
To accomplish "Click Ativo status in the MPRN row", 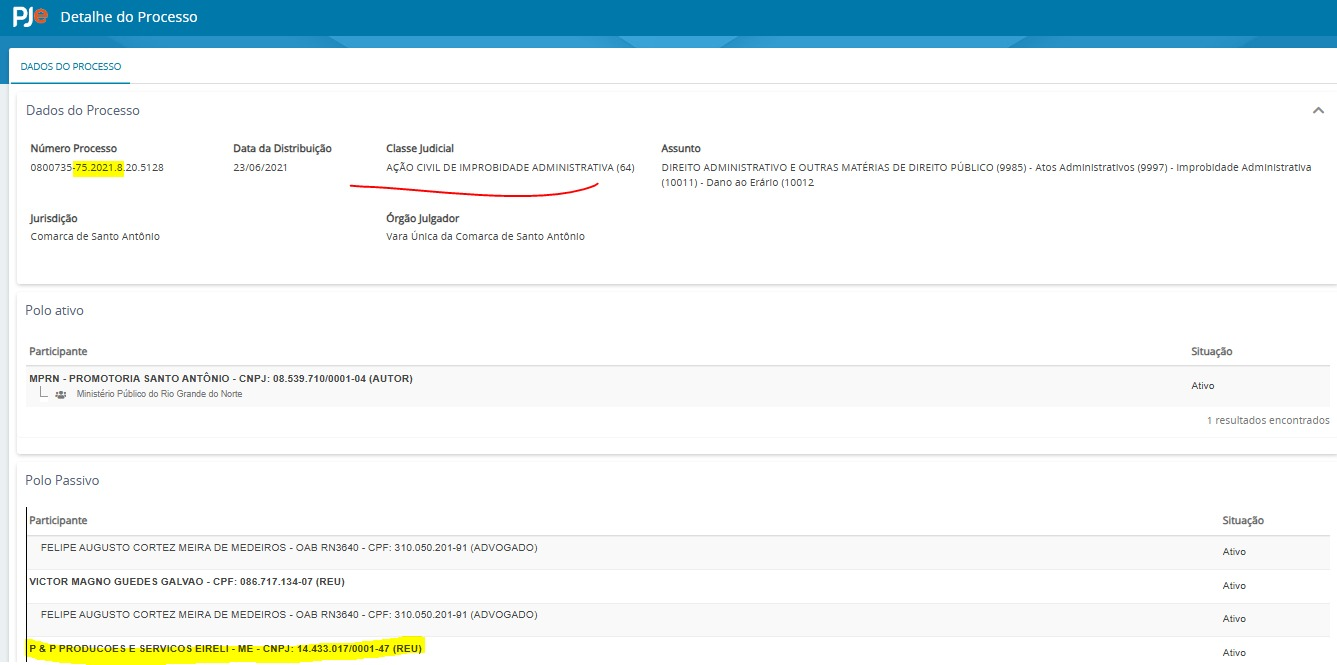I will pyautogui.click(x=1203, y=386).
